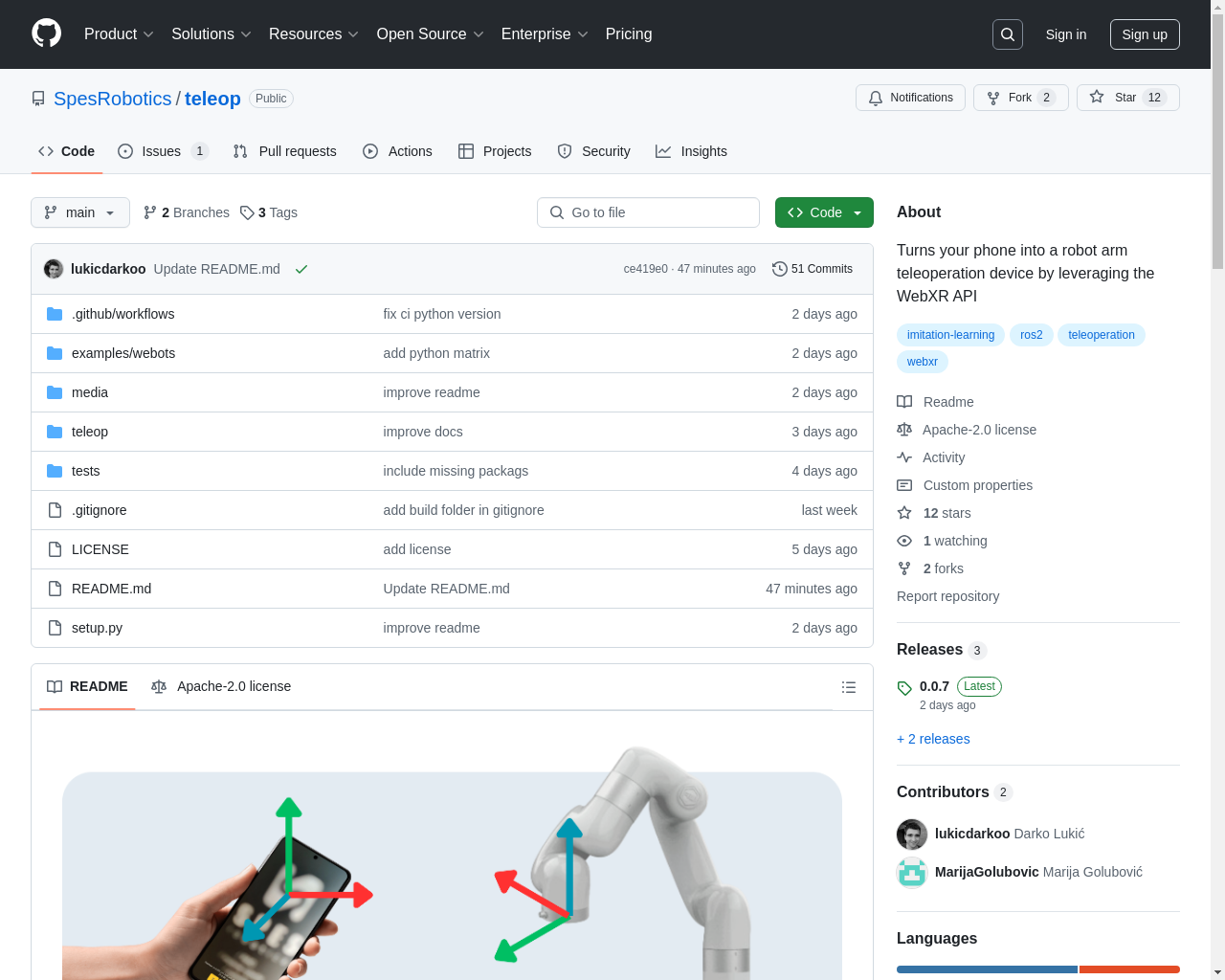
Task: Open the LICENSE file
Action: coord(100,549)
